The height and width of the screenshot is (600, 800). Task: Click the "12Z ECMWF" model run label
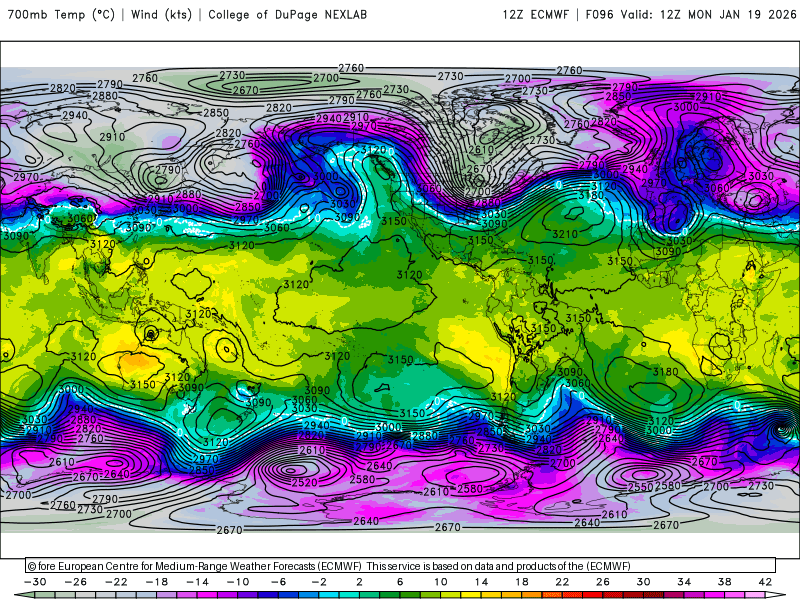(535, 14)
